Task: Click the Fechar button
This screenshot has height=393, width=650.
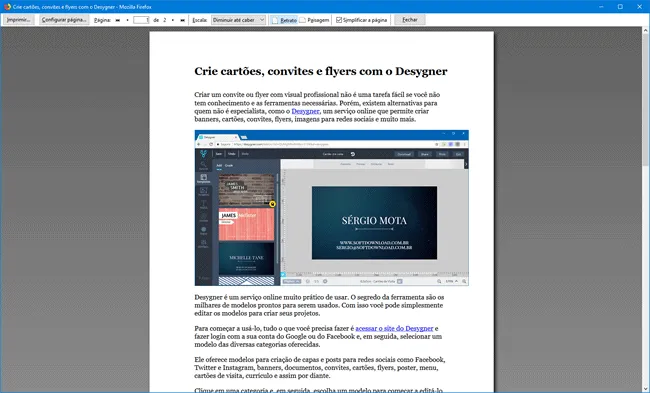Action: 410,20
